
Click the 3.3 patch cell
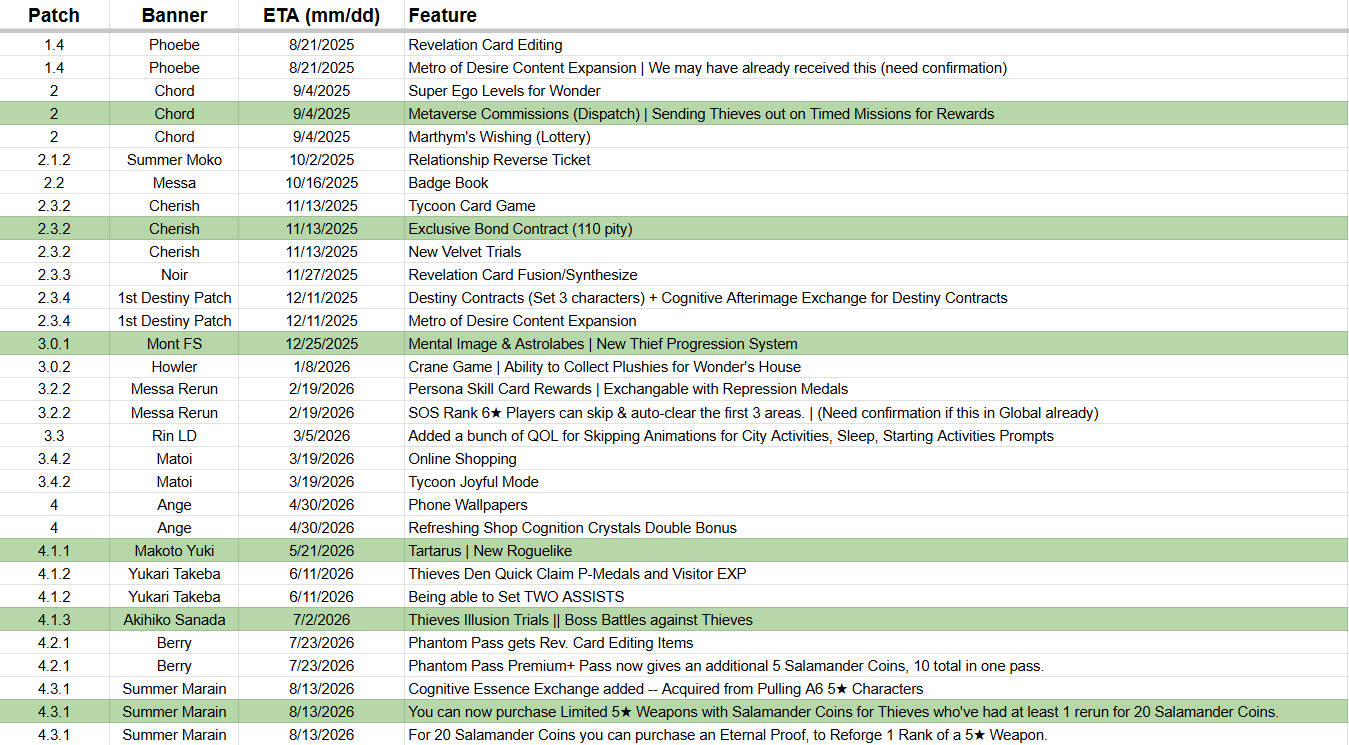tap(54, 436)
